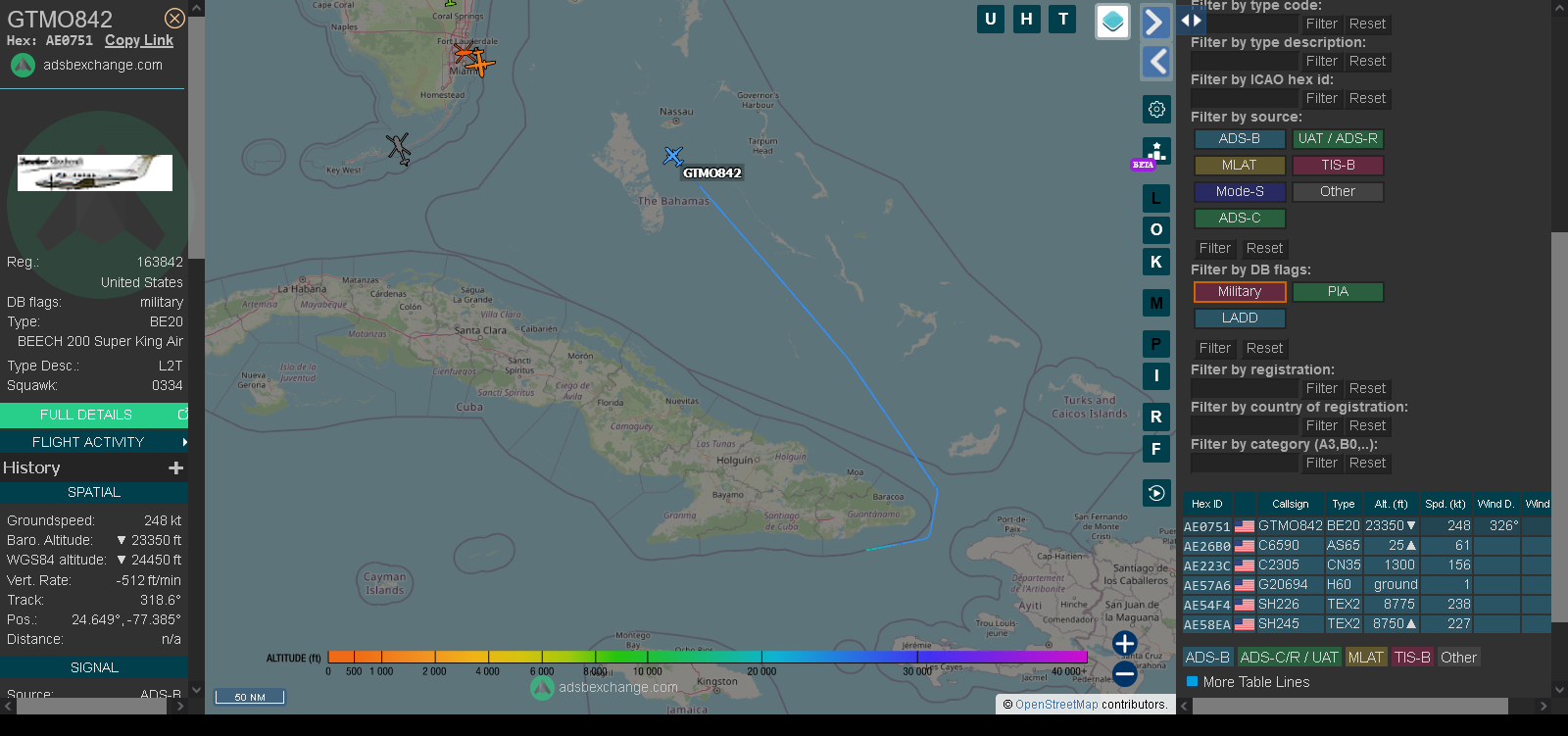Click the altitude color legend bar

708,657
